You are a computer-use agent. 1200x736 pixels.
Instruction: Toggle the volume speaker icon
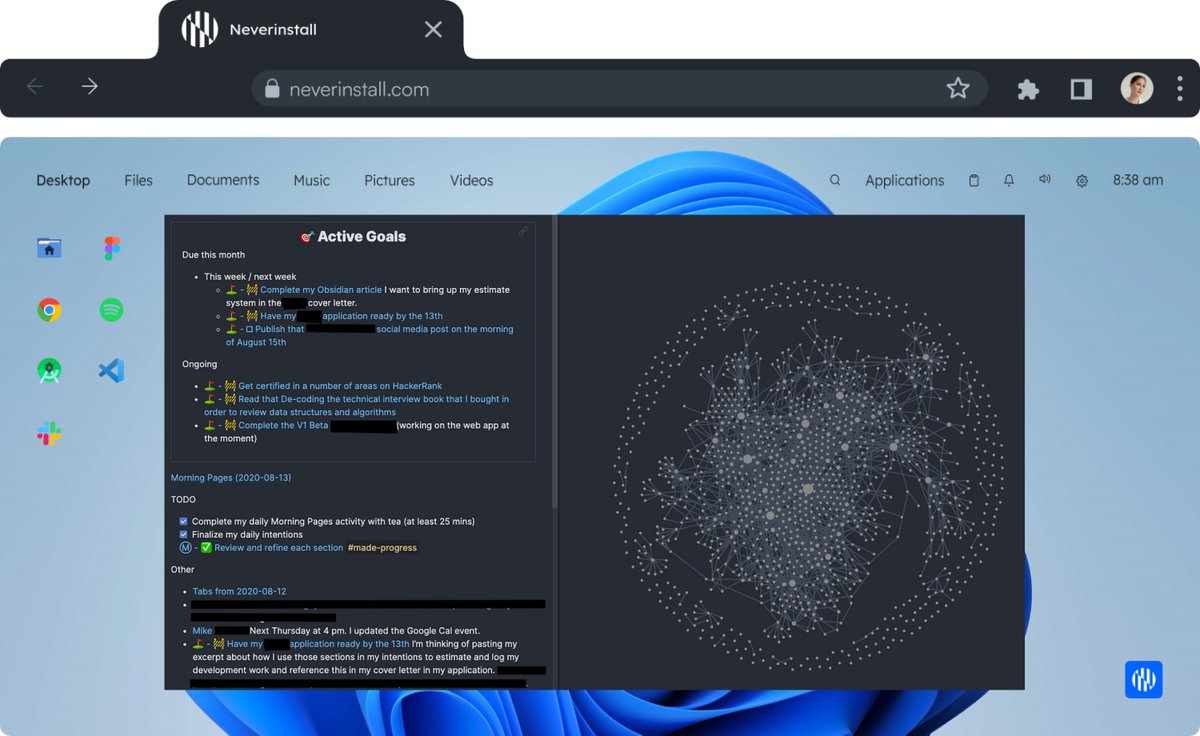tap(1045, 179)
